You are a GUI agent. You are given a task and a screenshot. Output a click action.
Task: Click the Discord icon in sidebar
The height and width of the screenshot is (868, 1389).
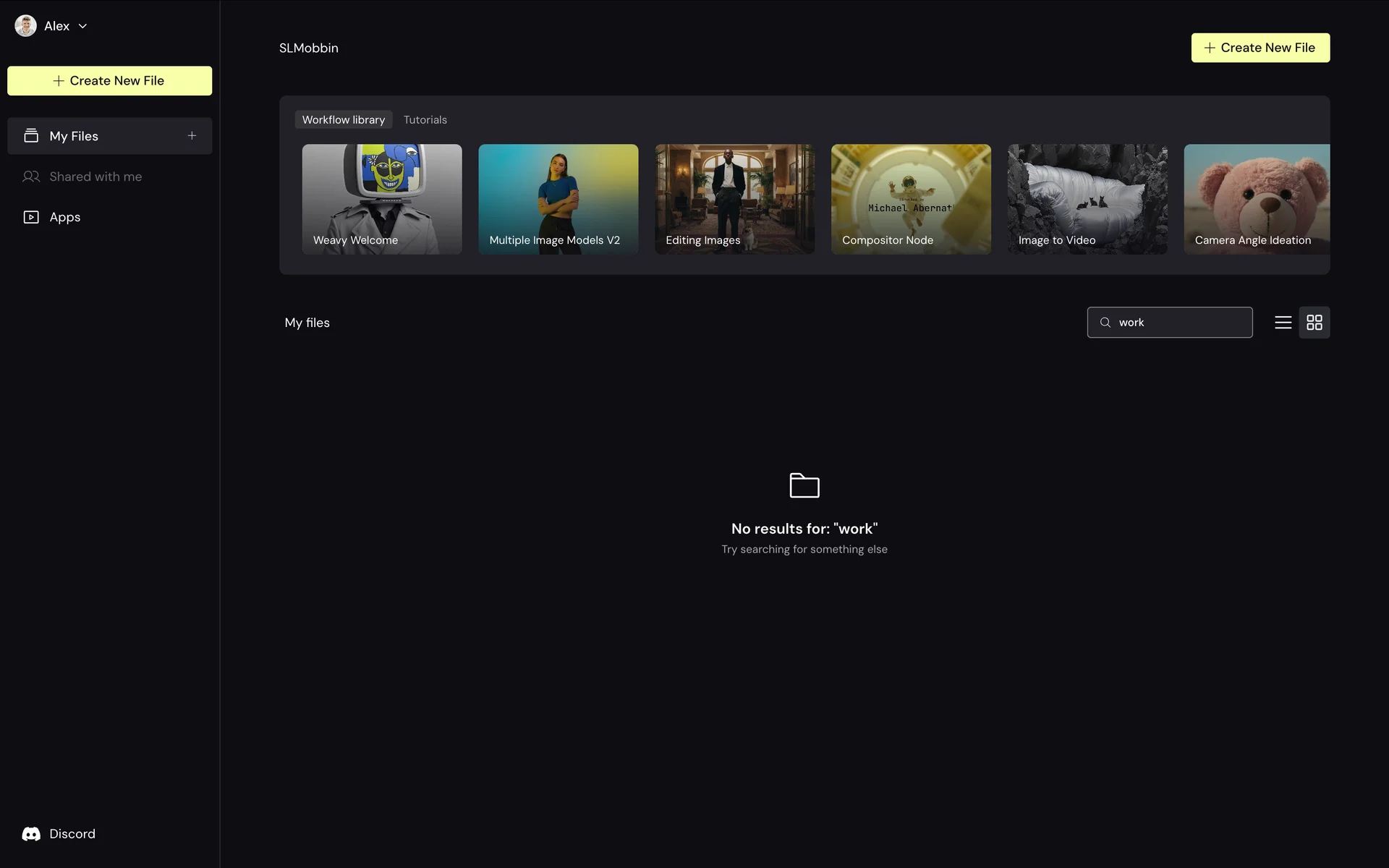(x=31, y=834)
